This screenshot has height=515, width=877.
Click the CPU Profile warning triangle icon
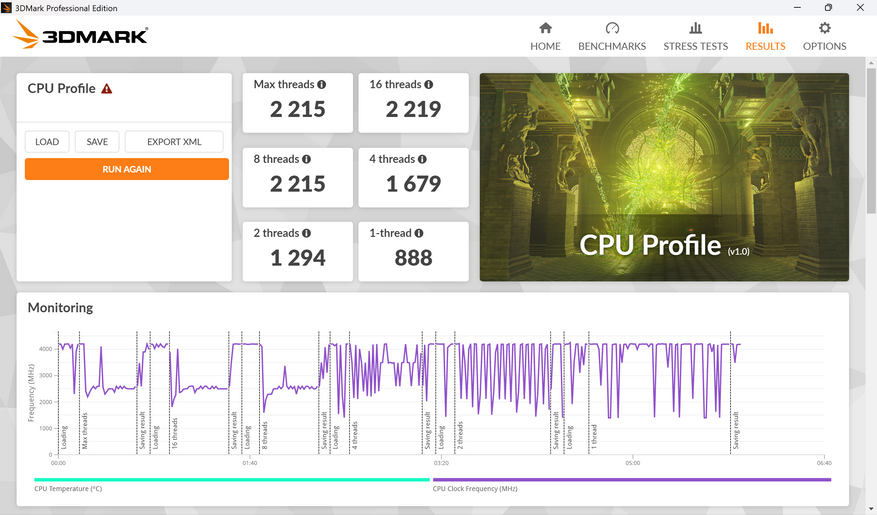106,89
